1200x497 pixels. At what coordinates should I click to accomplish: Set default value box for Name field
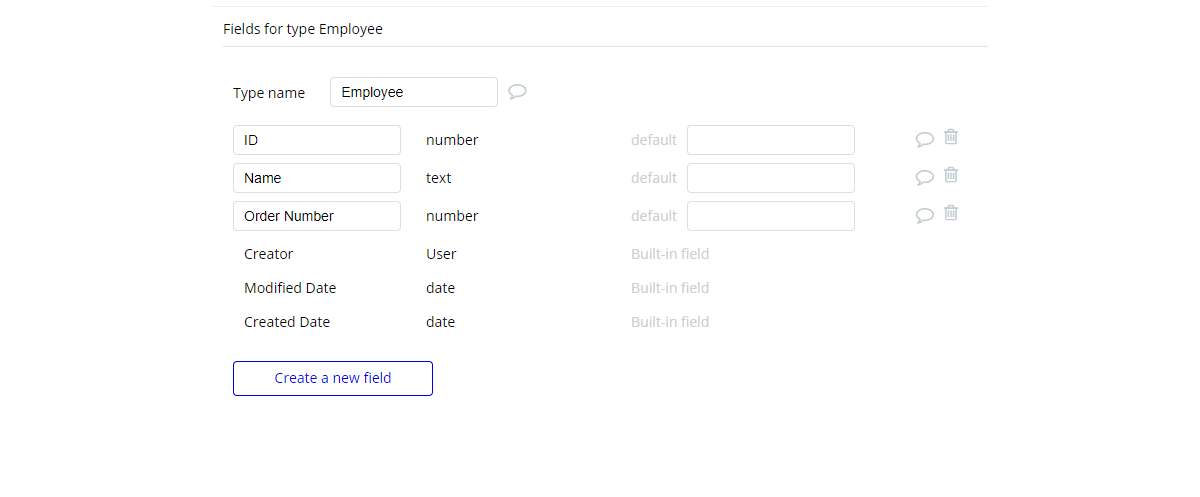[771, 178]
